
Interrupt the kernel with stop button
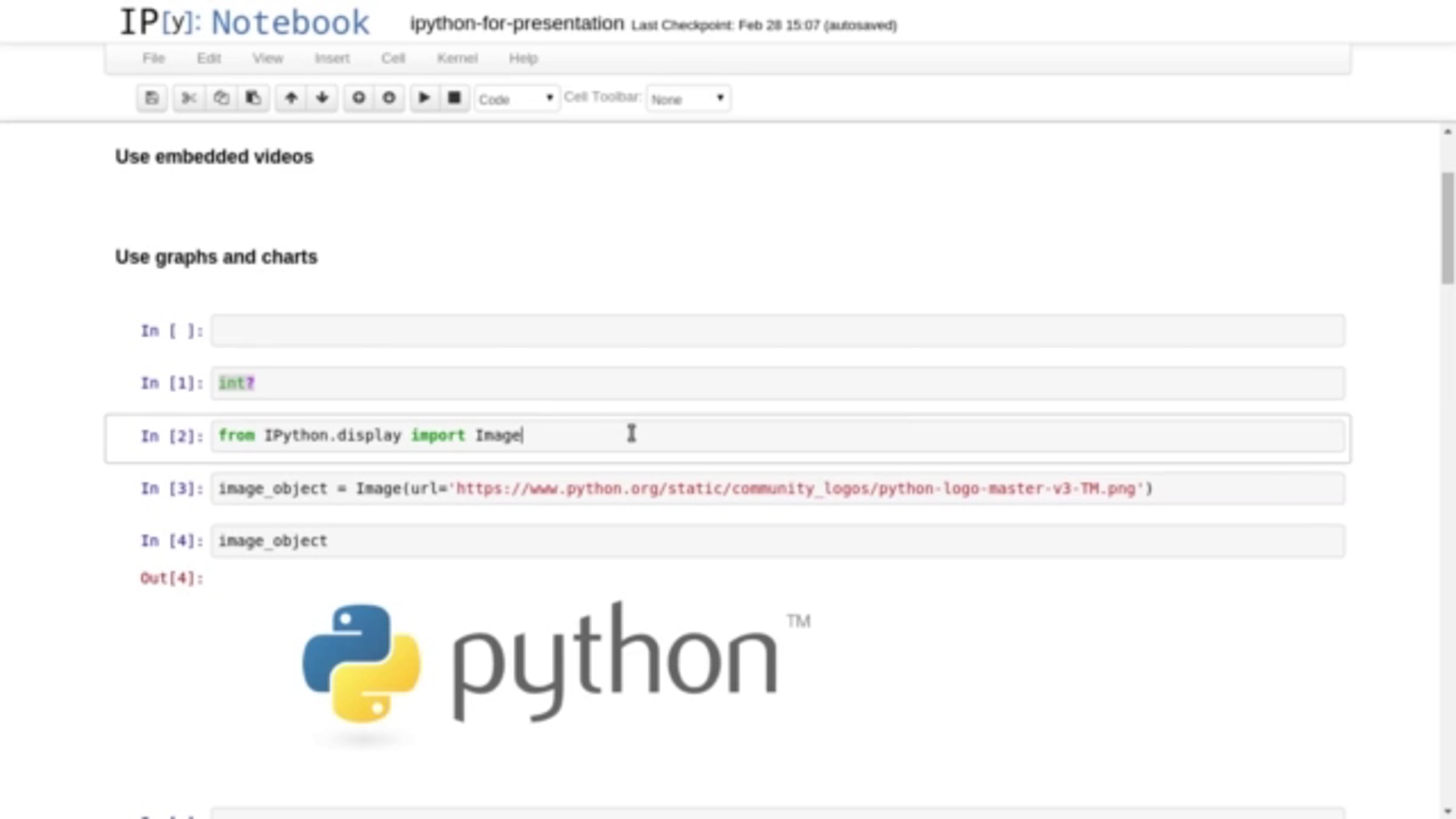pyautogui.click(x=454, y=98)
